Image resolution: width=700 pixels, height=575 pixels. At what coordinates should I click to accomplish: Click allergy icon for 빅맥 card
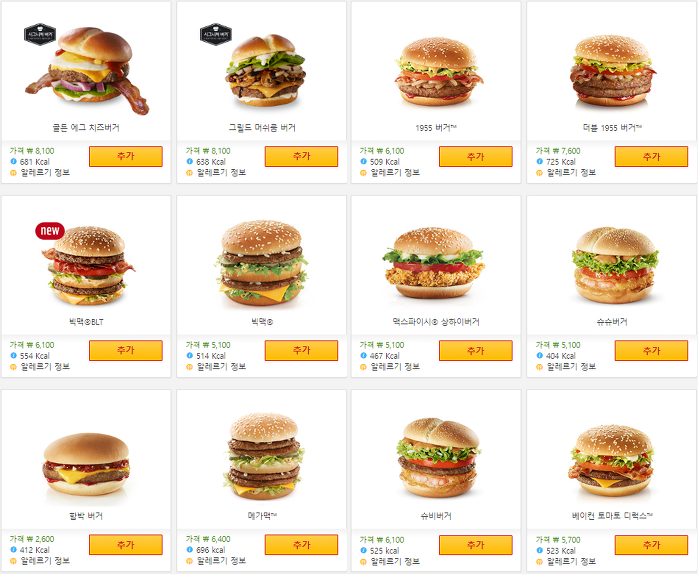coord(189,367)
